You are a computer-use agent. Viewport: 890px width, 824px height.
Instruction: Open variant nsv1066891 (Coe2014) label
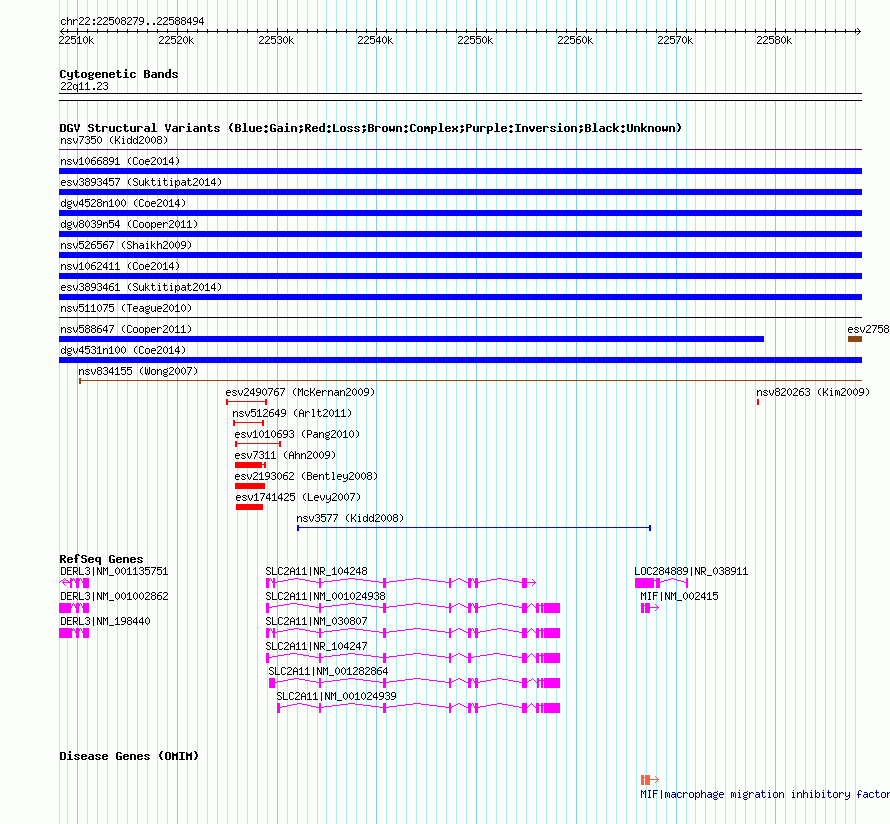(x=120, y=161)
